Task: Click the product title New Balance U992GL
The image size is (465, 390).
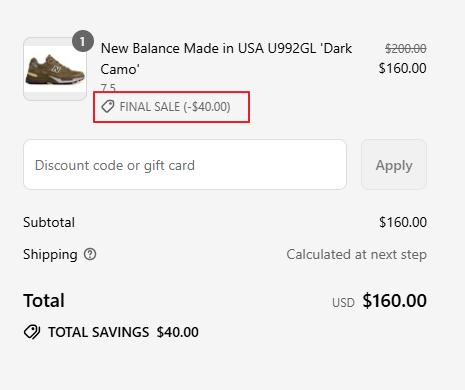Action: (226, 59)
